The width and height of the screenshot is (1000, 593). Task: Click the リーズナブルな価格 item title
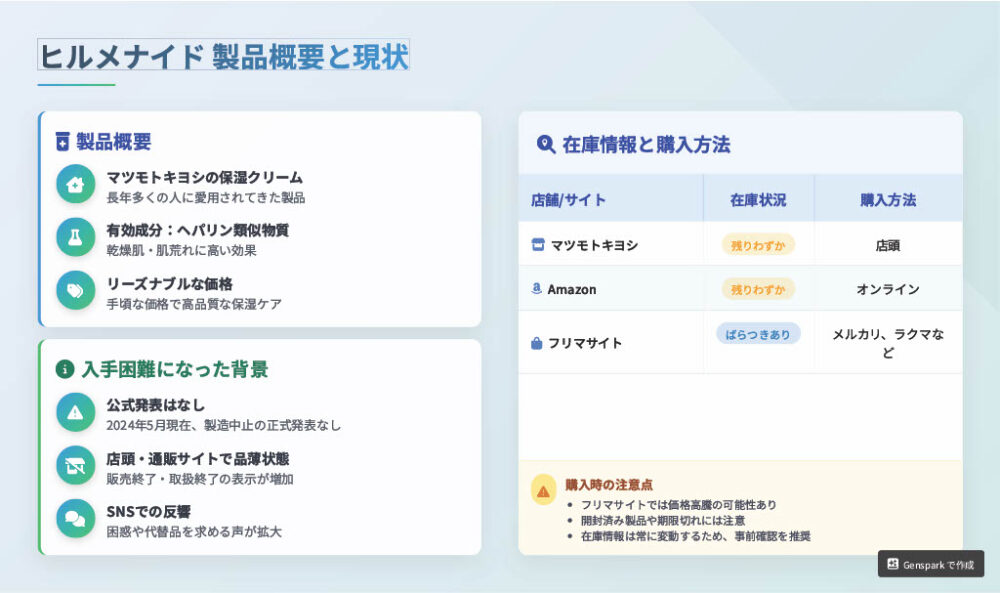point(169,283)
